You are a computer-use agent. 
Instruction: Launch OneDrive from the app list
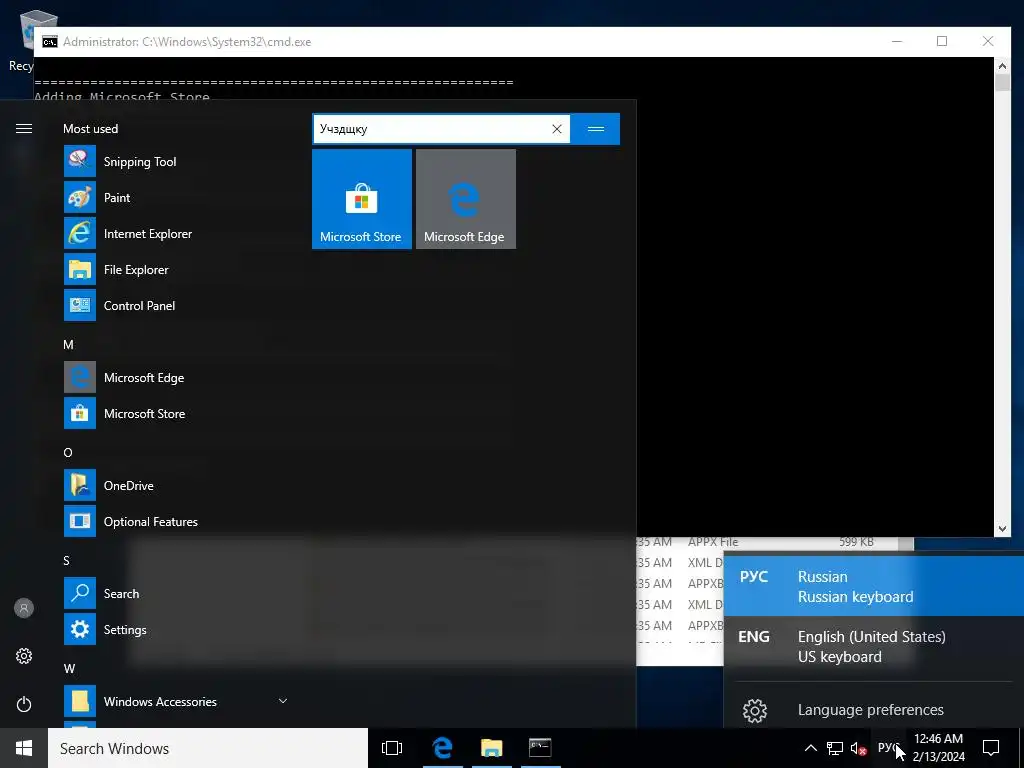pyautogui.click(x=176, y=486)
